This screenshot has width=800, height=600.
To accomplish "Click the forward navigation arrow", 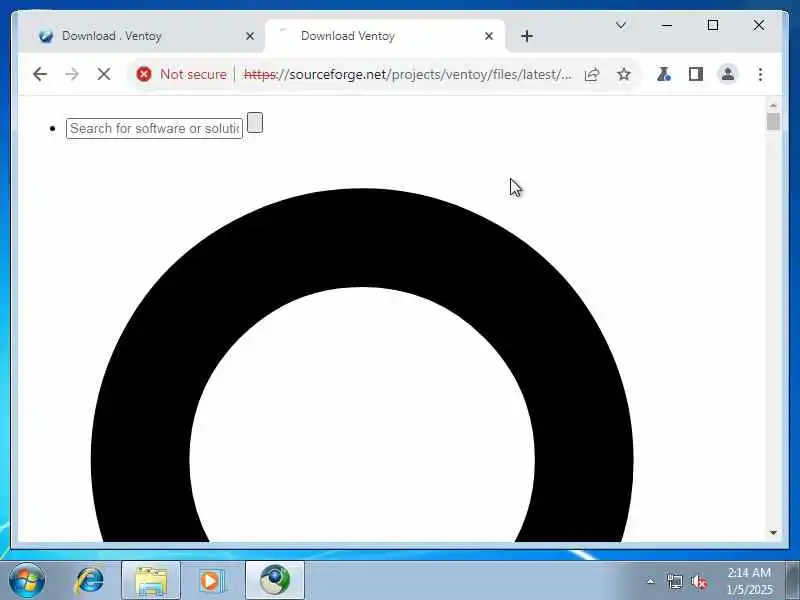I will pos(72,74).
